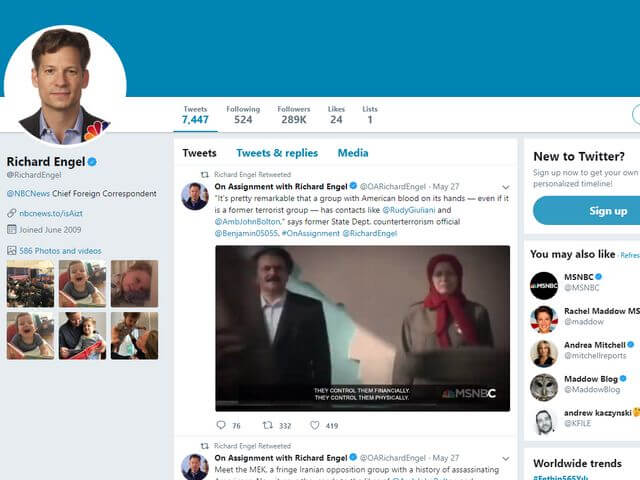Click the Richard Engel profile name heading
Image resolution: width=640 pixels, height=480 pixels.
coord(46,162)
